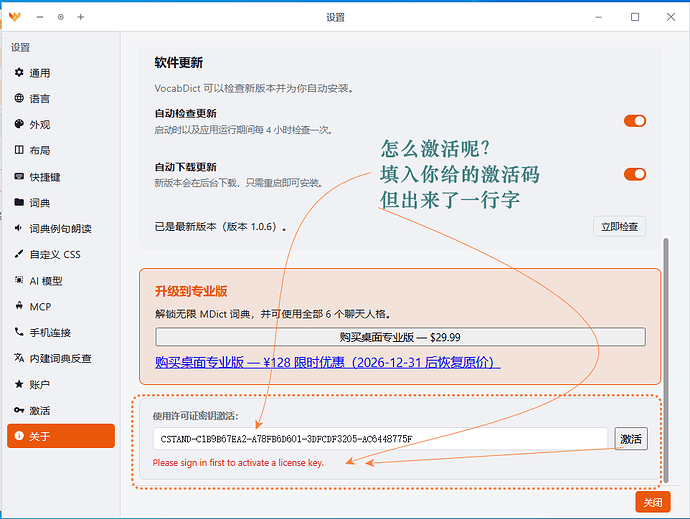The image size is (690, 519).
Task: Go to 布局 settings
Action: click(x=61, y=151)
